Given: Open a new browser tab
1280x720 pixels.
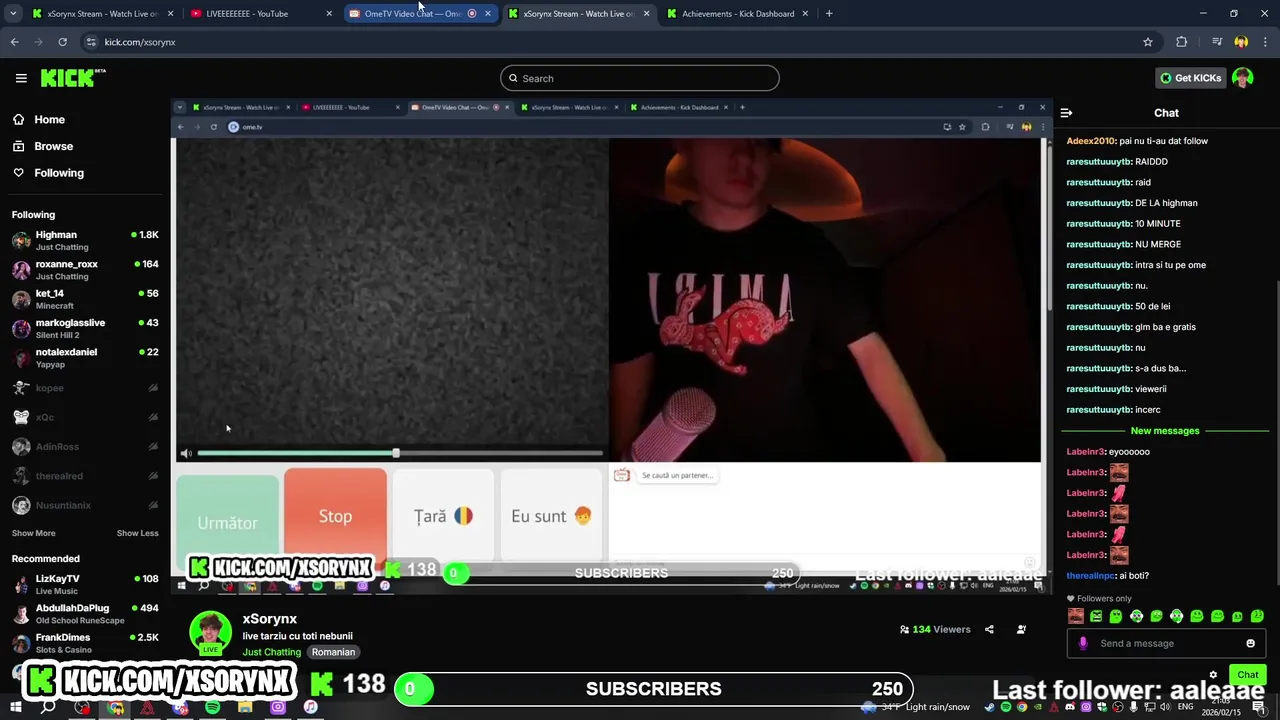Looking at the screenshot, I should [829, 13].
